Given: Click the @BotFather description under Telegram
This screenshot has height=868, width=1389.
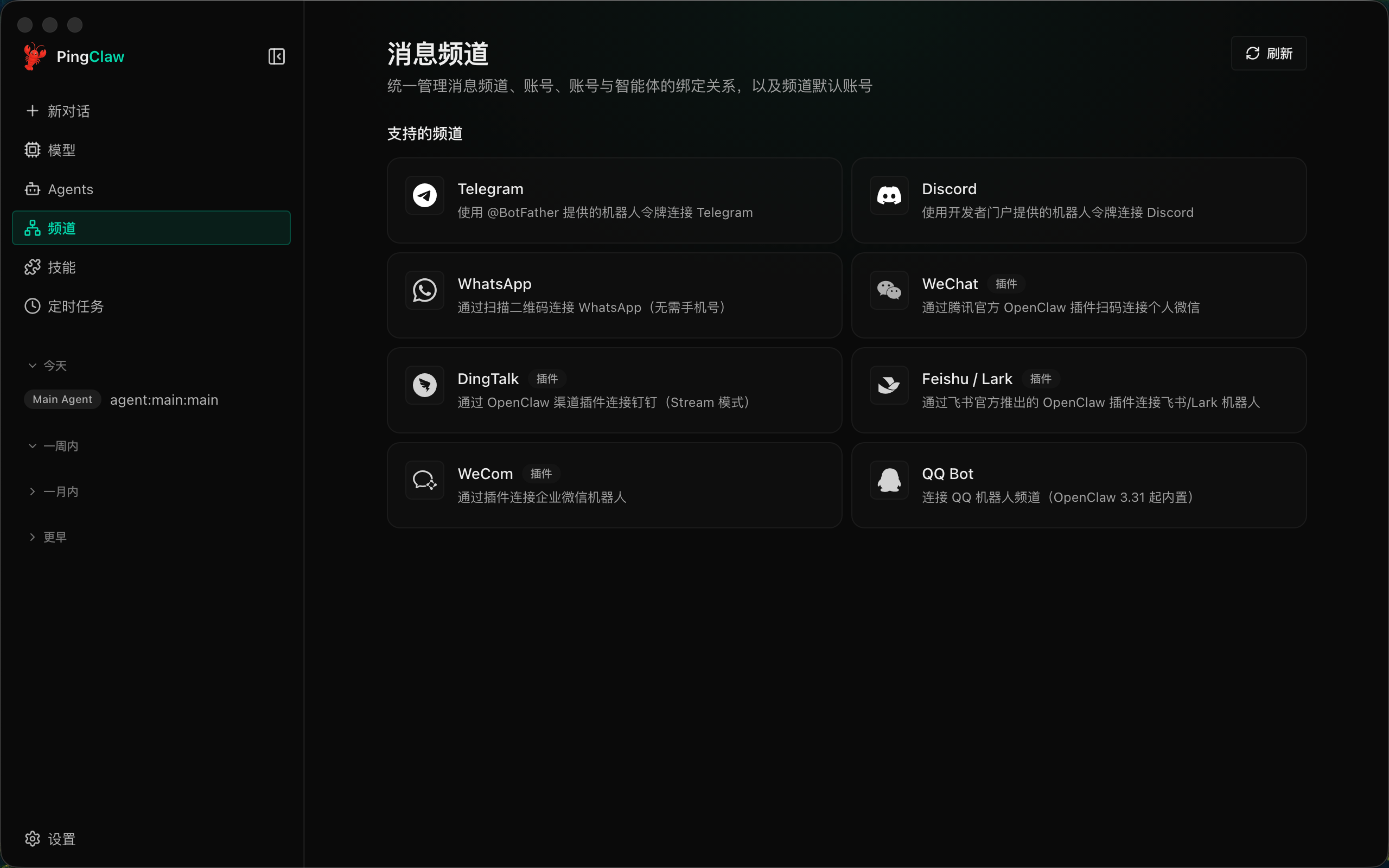Looking at the screenshot, I should point(605,213).
